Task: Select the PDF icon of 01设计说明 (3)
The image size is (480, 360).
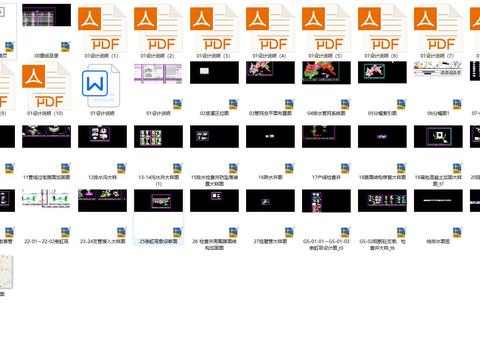Action: [214, 28]
